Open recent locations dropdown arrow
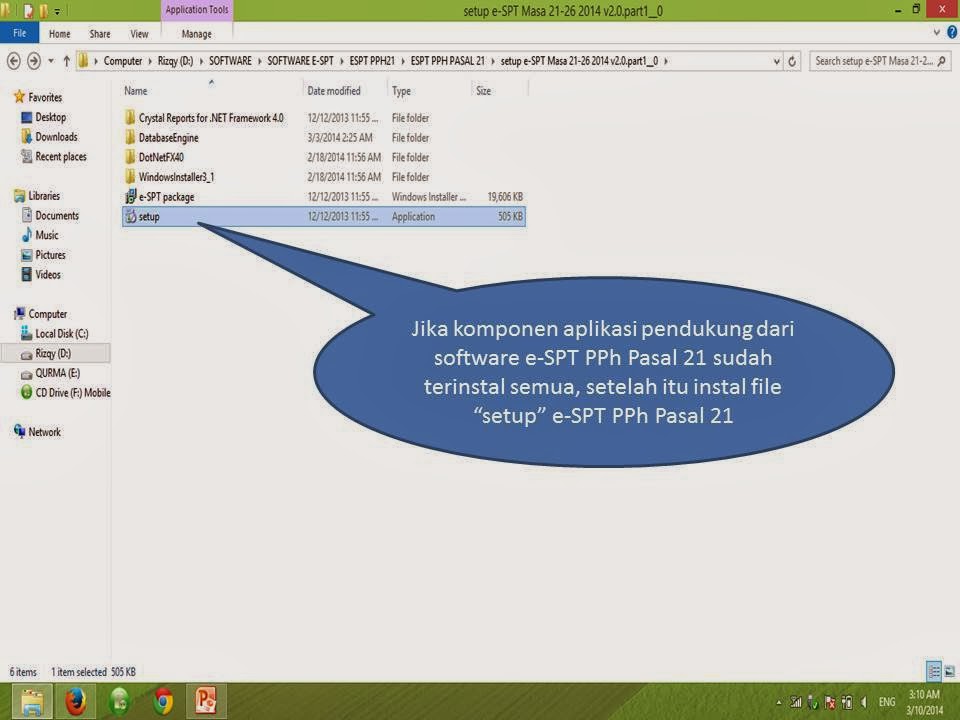This screenshot has width=960, height=720. tap(51, 61)
